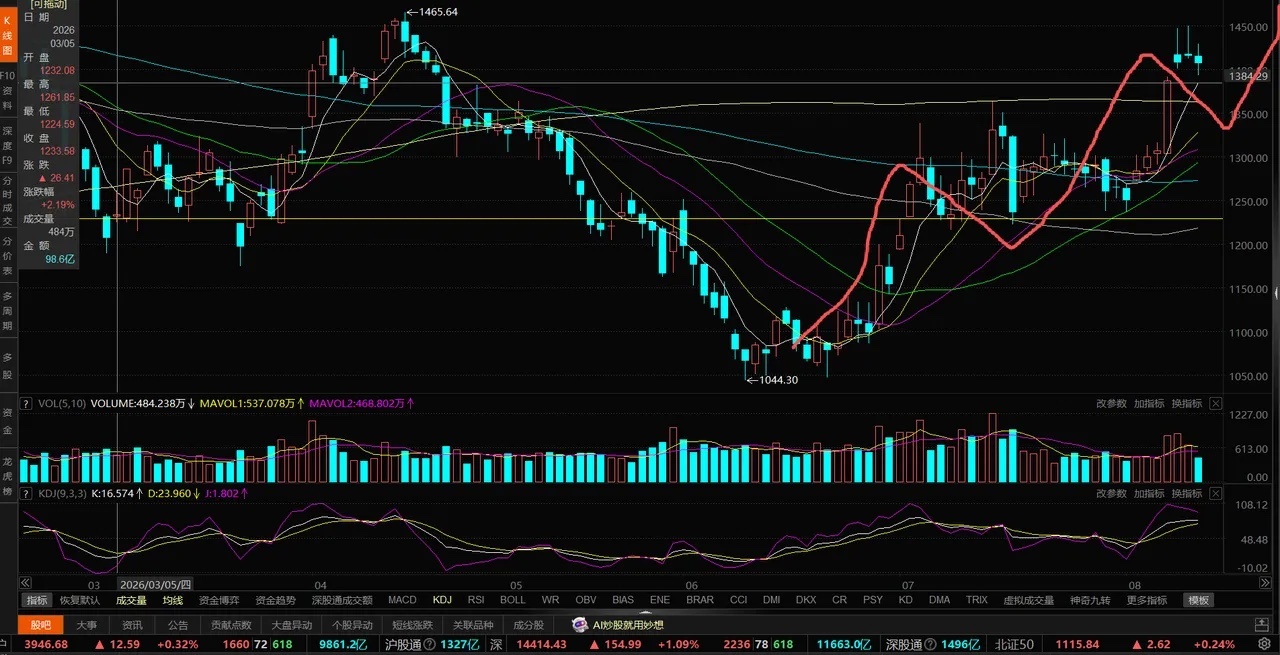
Task: Select the 深股通成交额 indicator
Action: (x=342, y=600)
